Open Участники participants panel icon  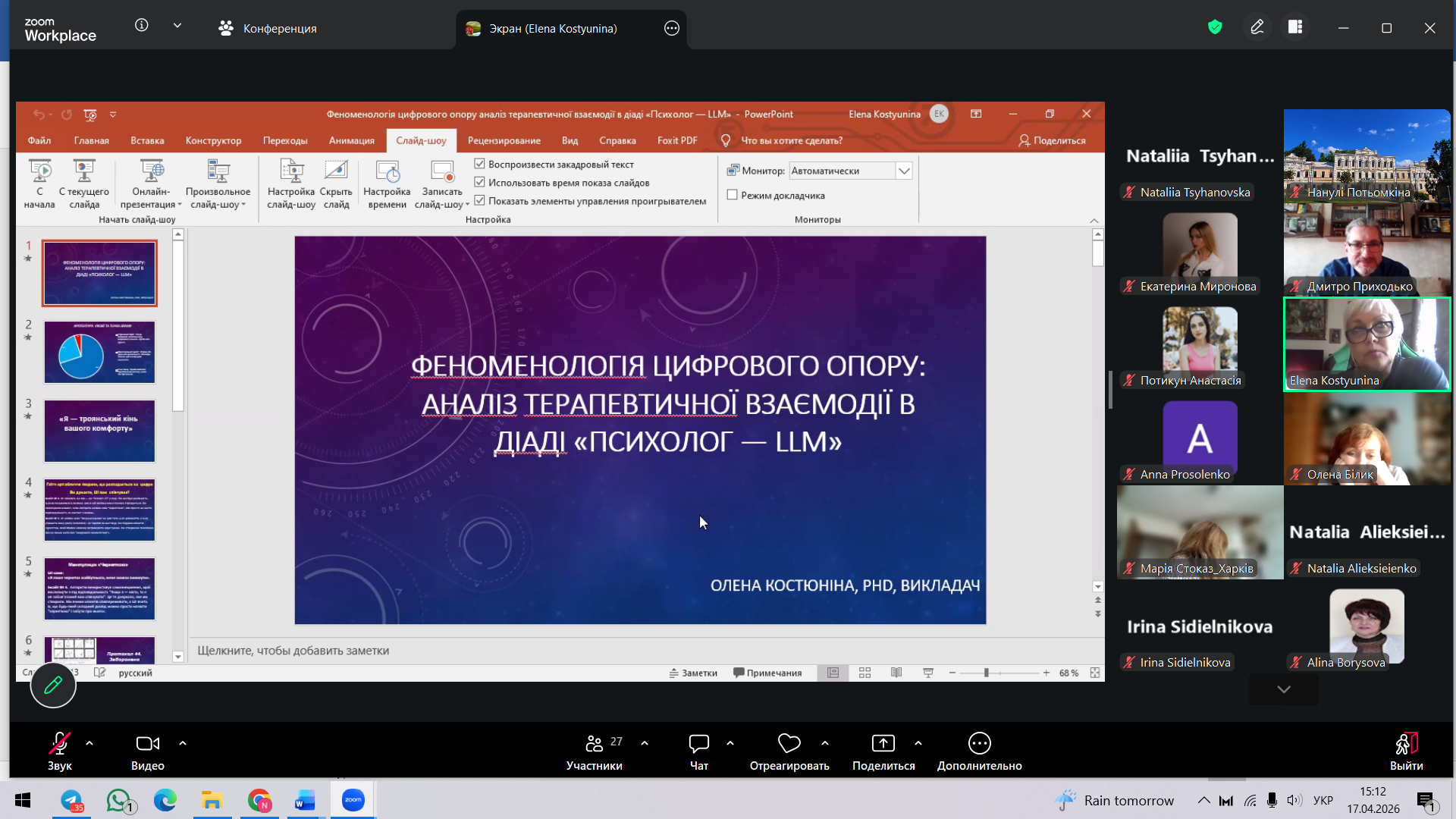pyautogui.click(x=595, y=744)
